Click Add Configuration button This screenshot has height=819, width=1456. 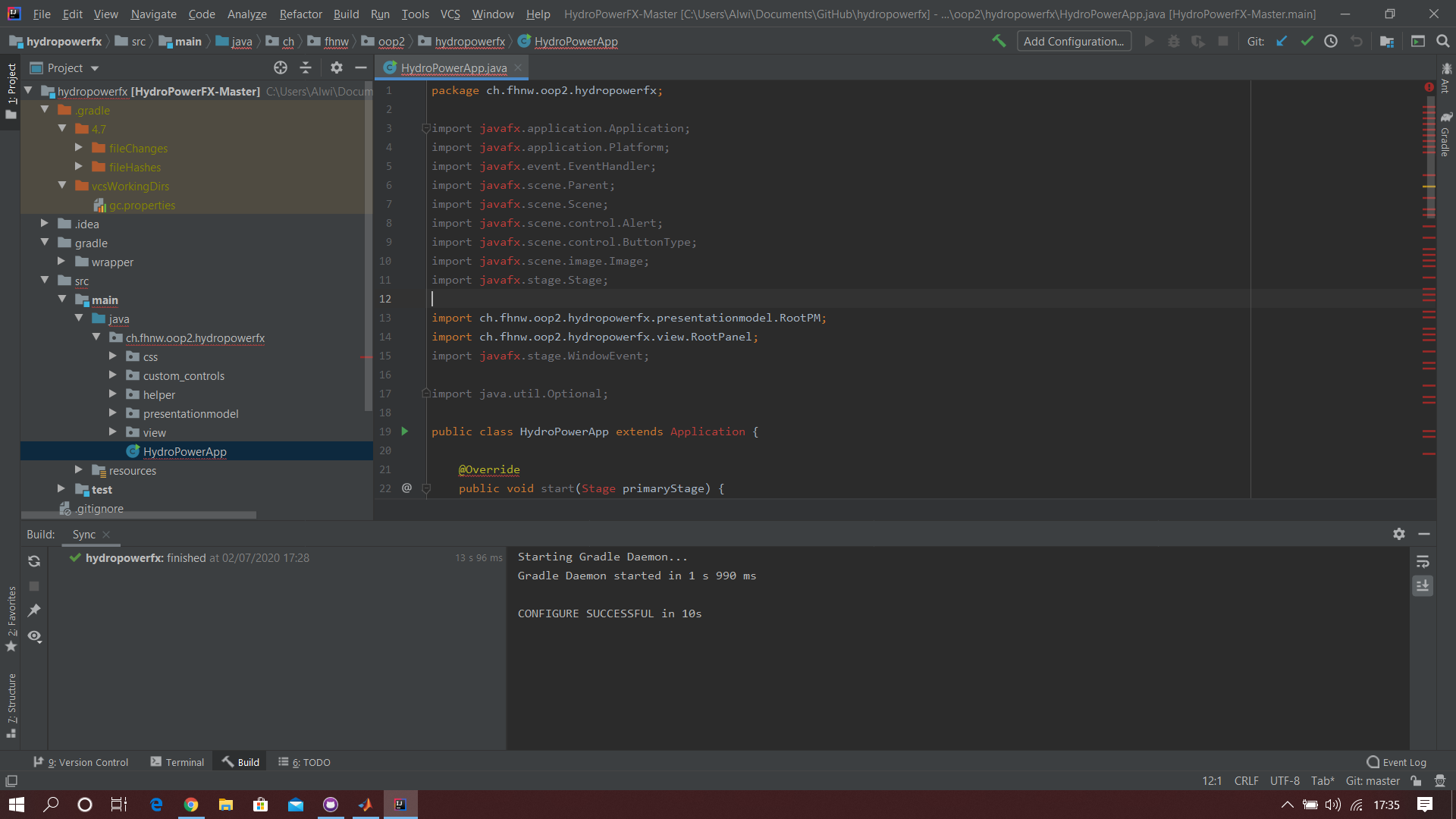click(x=1074, y=41)
